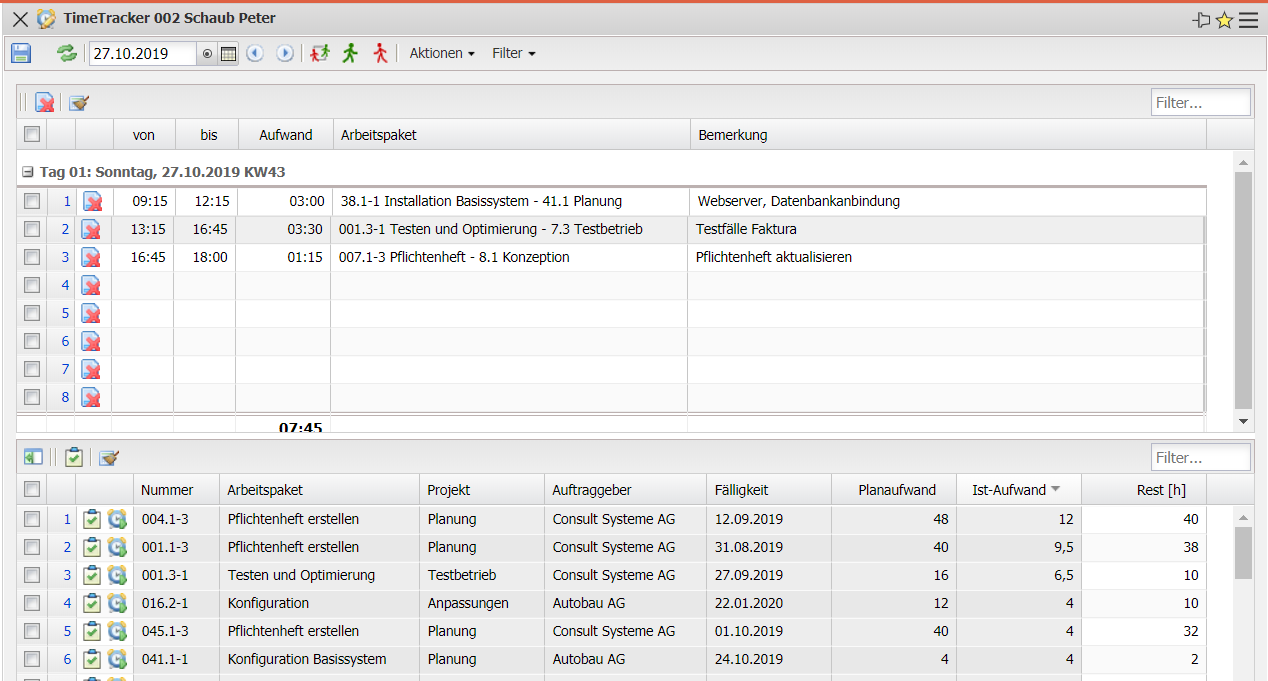
Task: Tick checkbox for time entry row 1
Action: pyautogui.click(x=32, y=201)
